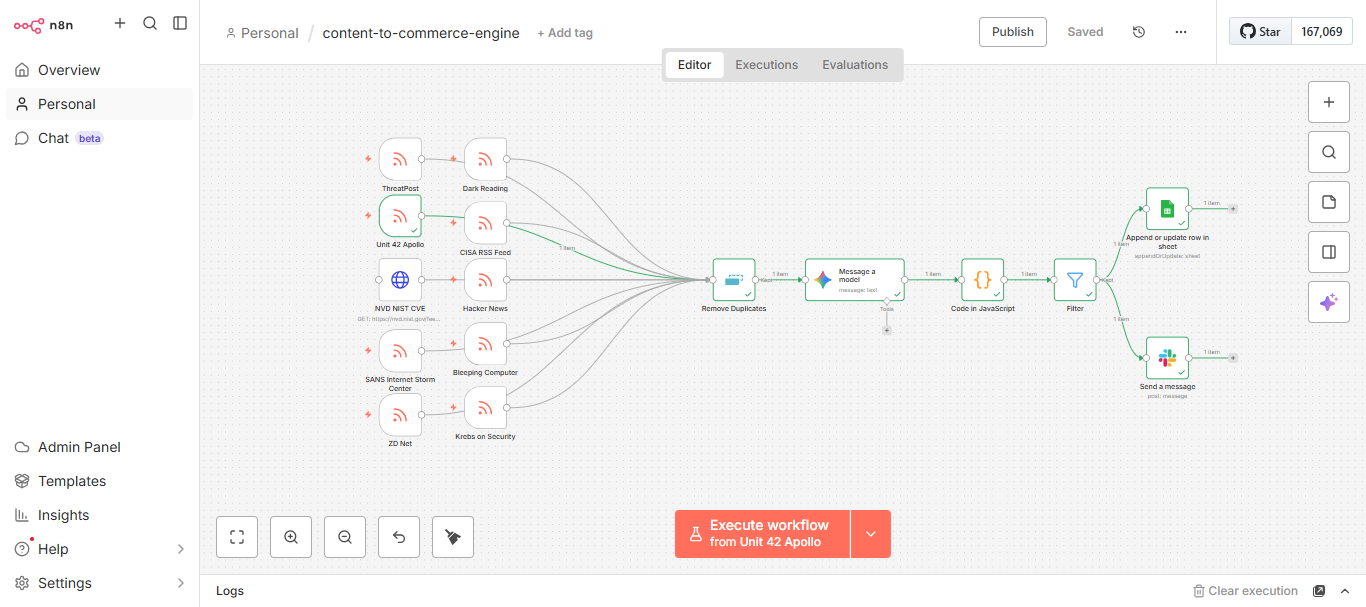Open the workflow history clock icon

[x=1139, y=32]
